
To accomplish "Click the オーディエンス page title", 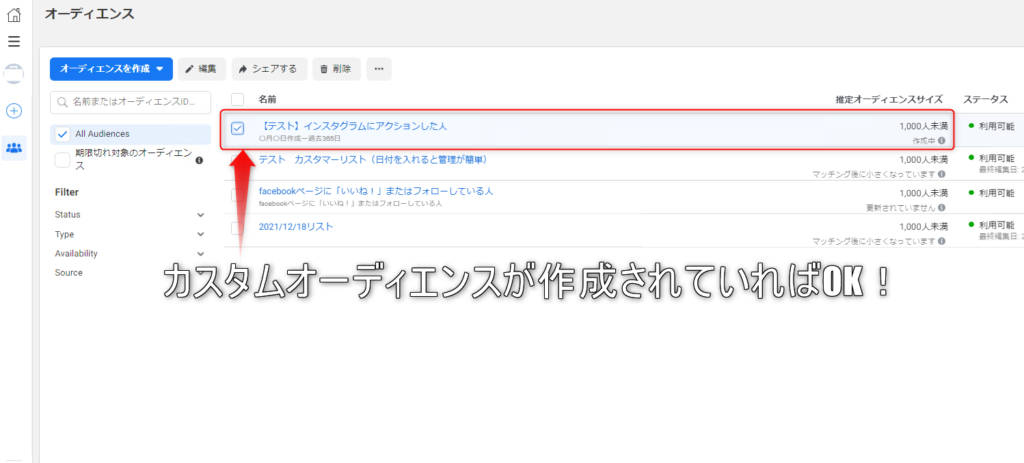I will pos(89,14).
